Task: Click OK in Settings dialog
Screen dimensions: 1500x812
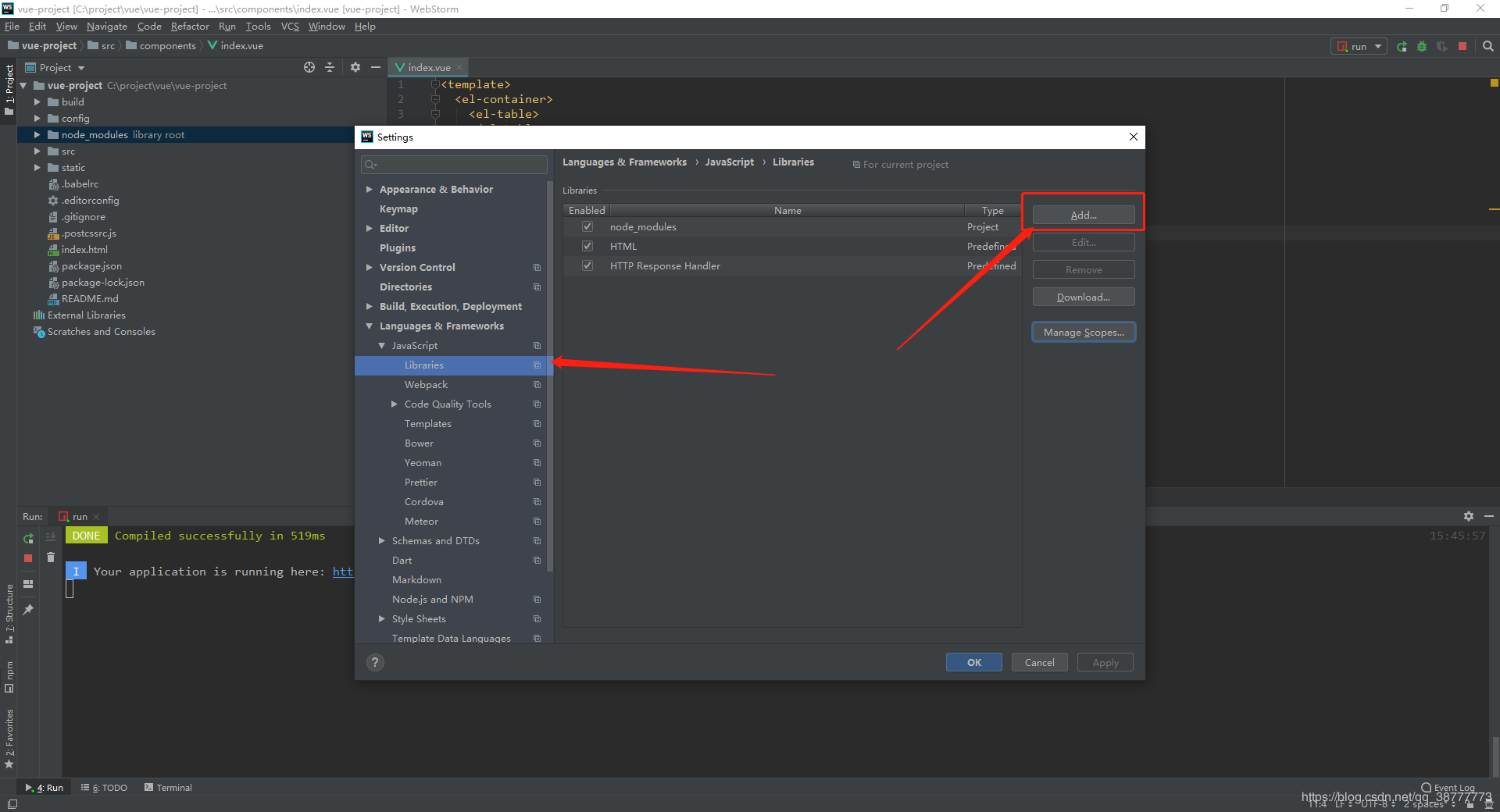Action: [x=974, y=663]
